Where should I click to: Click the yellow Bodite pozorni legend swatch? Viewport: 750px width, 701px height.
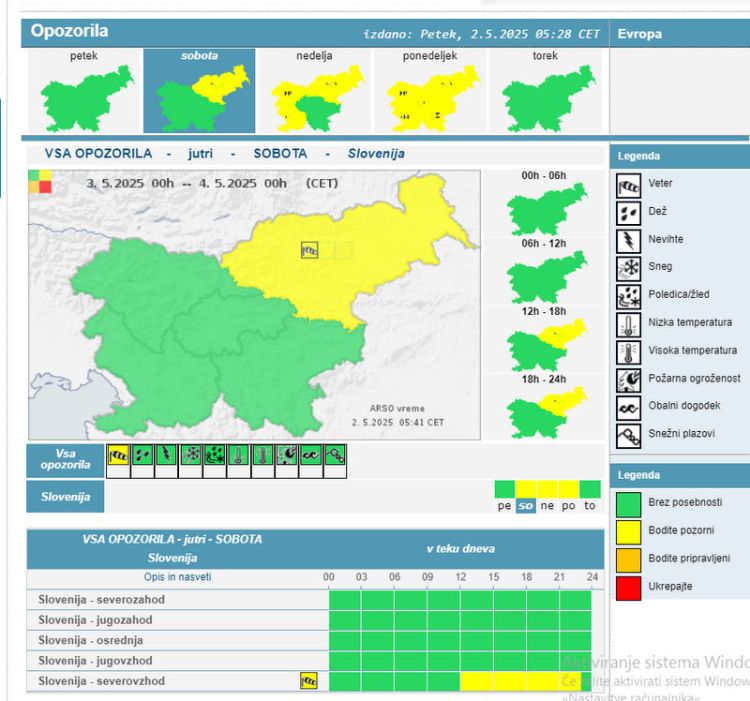(x=629, y=530)
